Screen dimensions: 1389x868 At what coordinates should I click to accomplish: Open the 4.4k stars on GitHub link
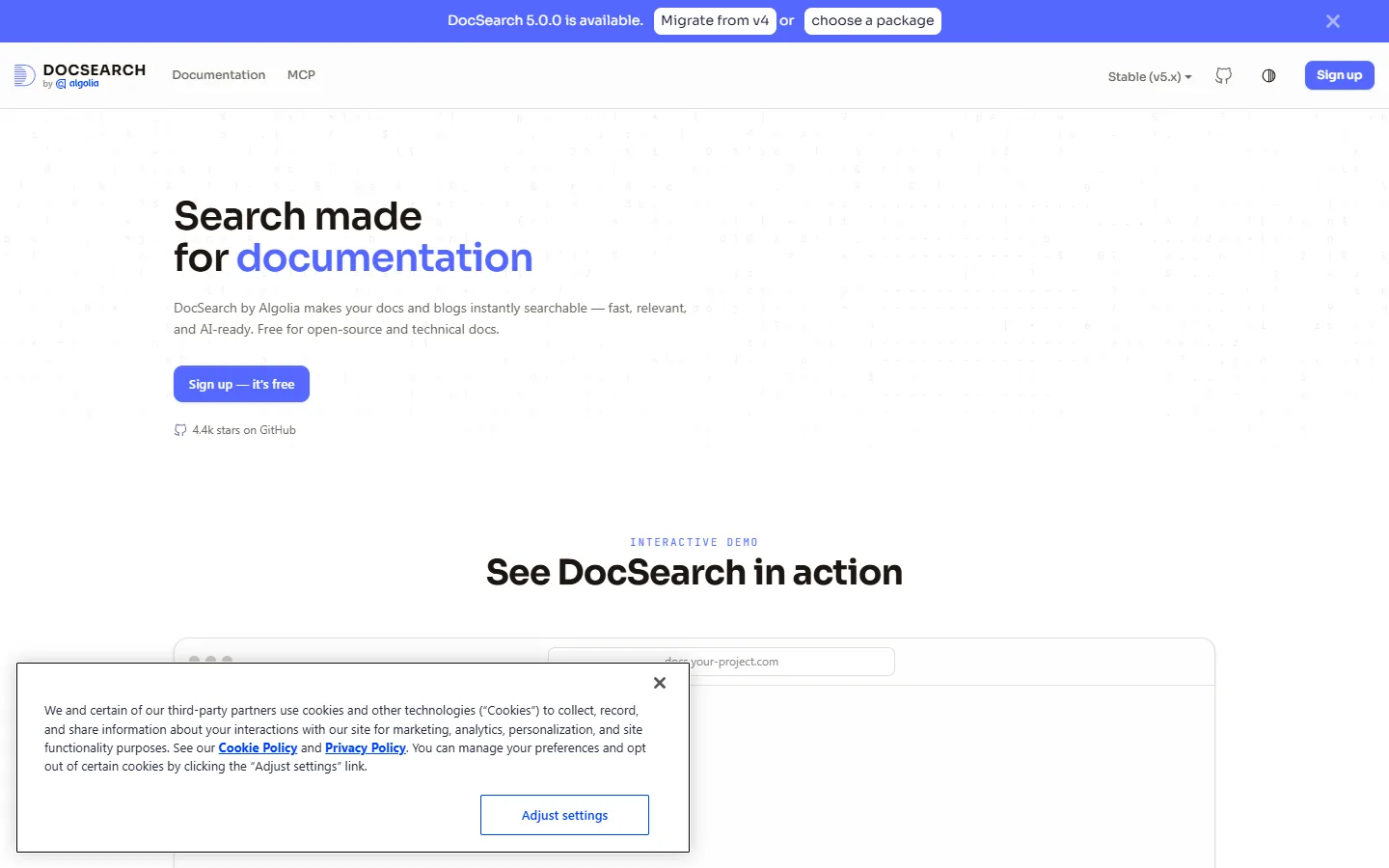(235, 430)
